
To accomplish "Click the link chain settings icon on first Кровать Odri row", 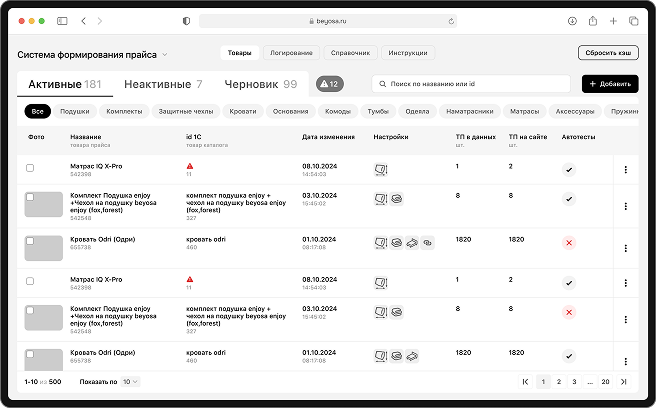I will (427, 243).
